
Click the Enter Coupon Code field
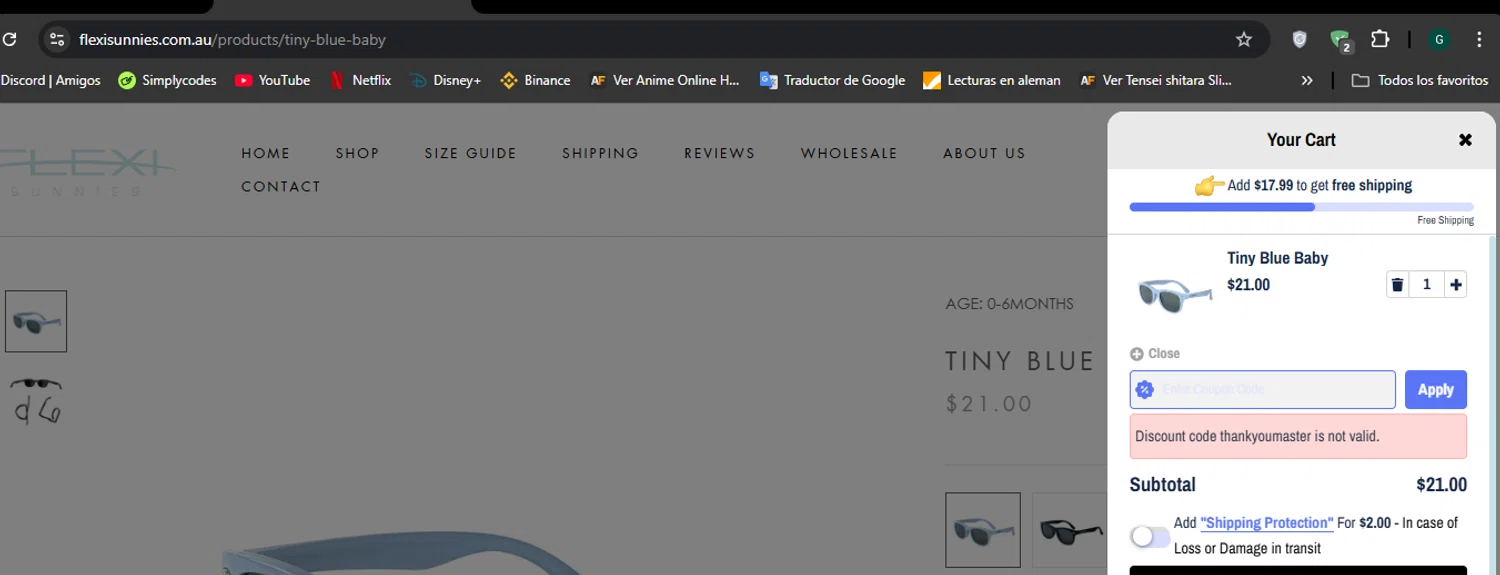click(1263, 389)
